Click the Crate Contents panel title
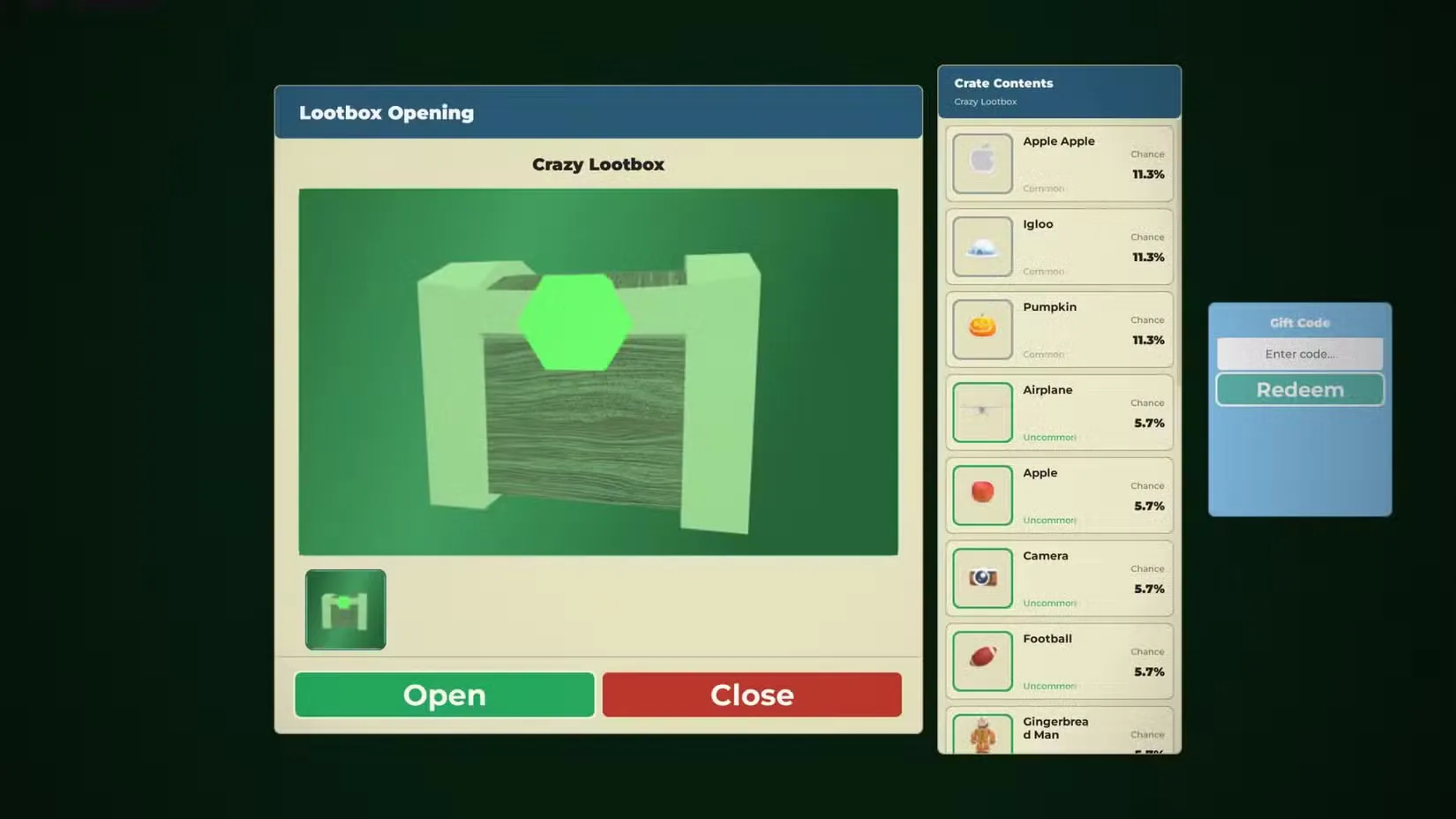The image size is (1456, 819). tap(1003, 83)
